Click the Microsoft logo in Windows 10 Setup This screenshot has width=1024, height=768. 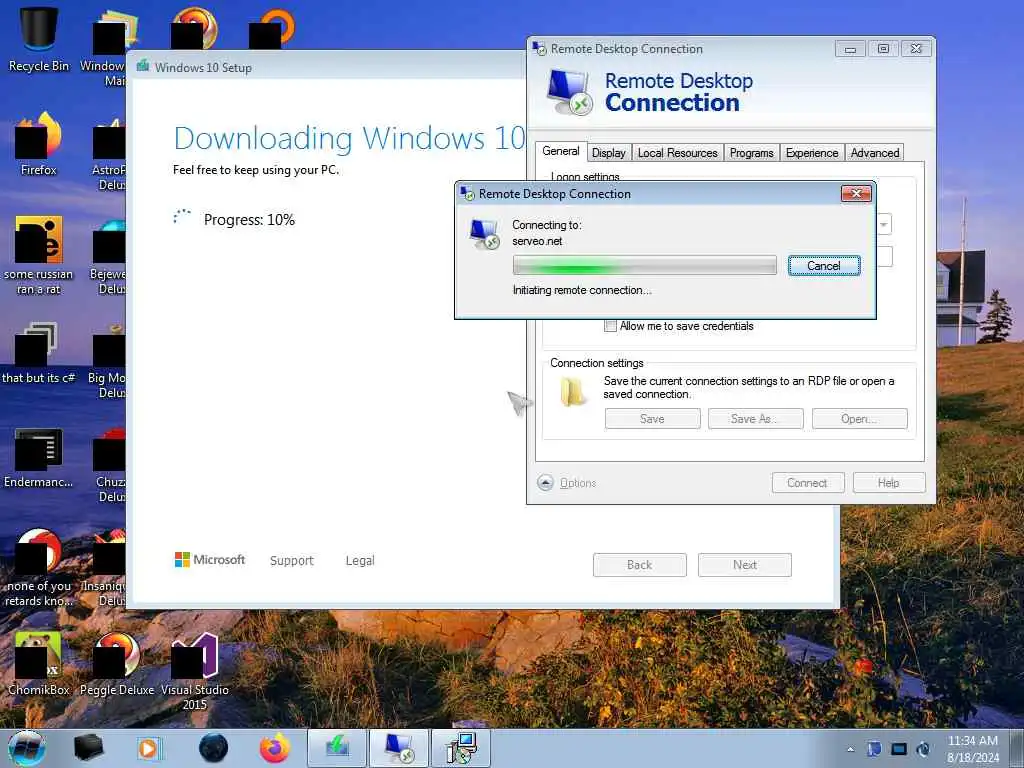point(210,560)
